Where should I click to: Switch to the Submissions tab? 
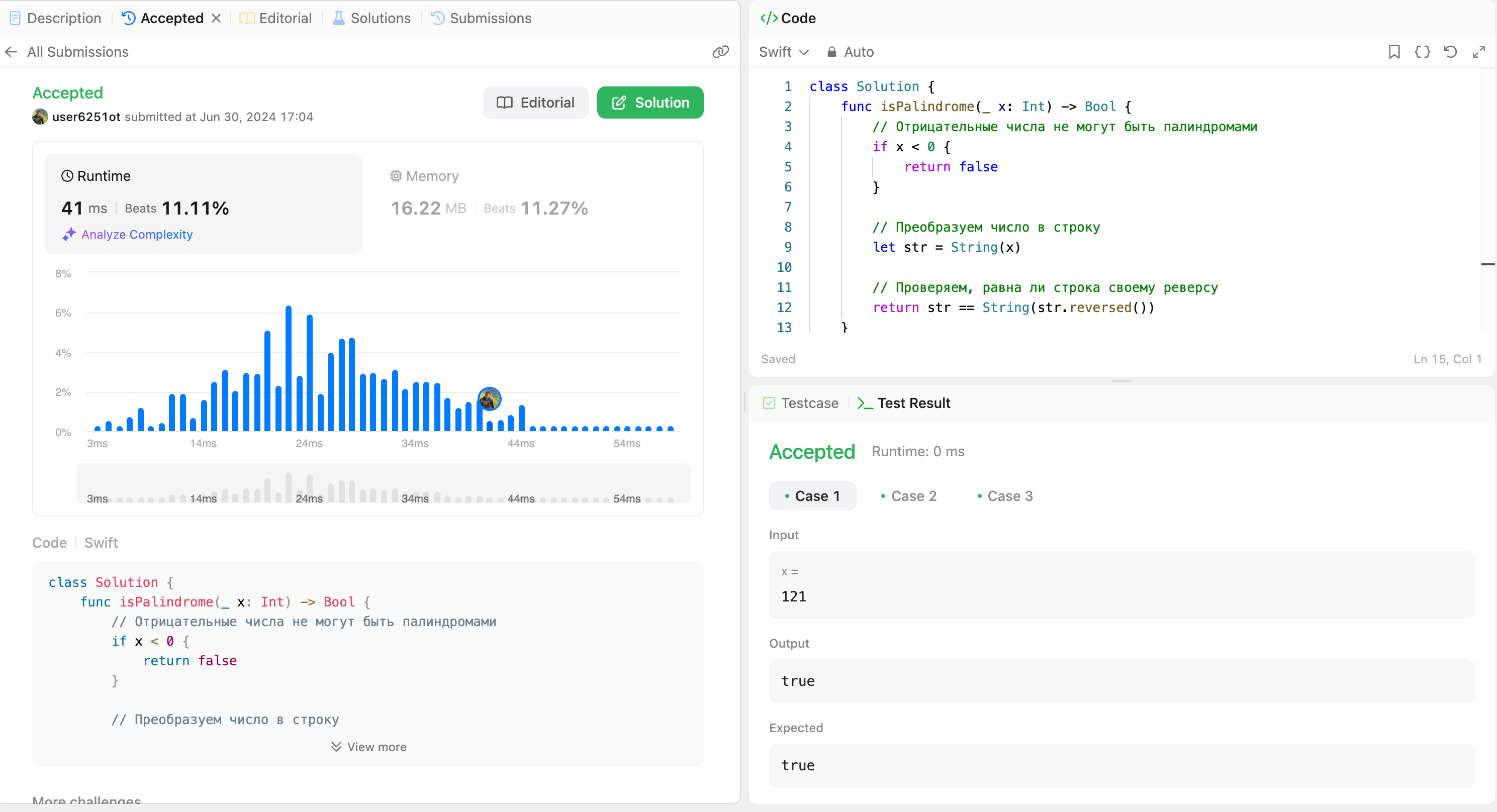point(489,18)
